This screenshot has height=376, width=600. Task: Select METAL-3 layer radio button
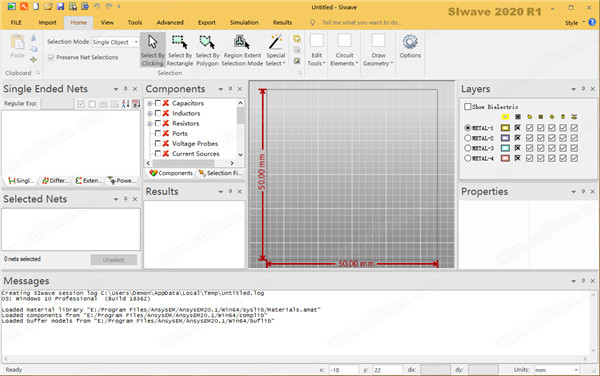(467, 148)
